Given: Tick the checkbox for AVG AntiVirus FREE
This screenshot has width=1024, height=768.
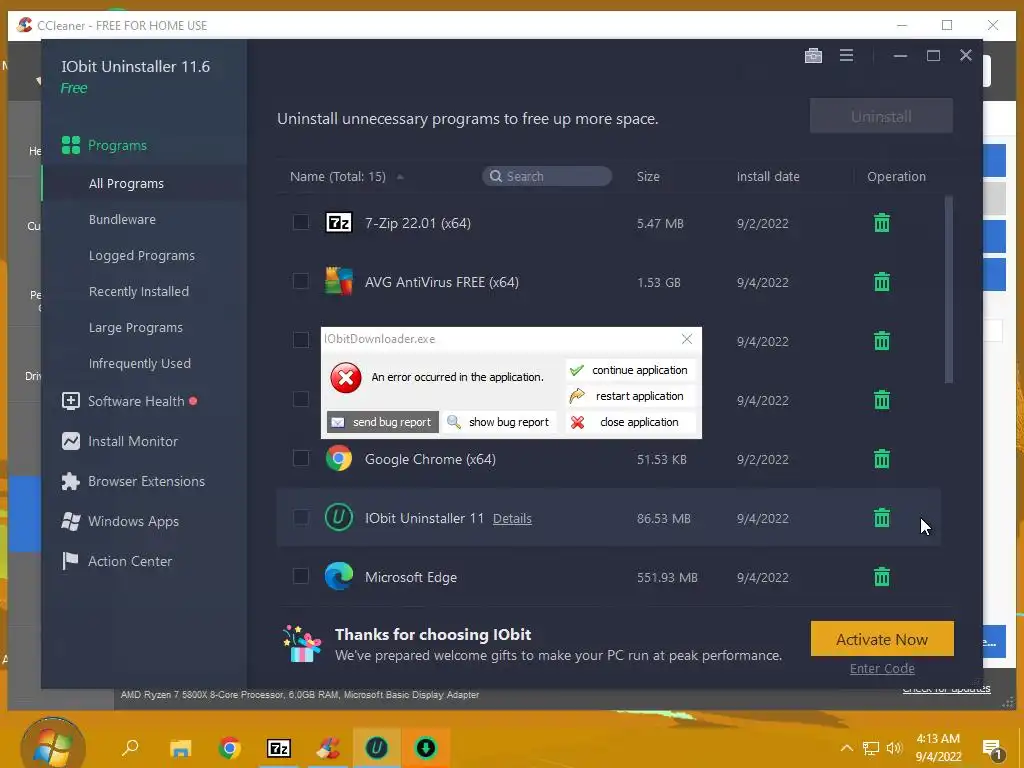Looking at the screenshot, I should pos(300,281).
